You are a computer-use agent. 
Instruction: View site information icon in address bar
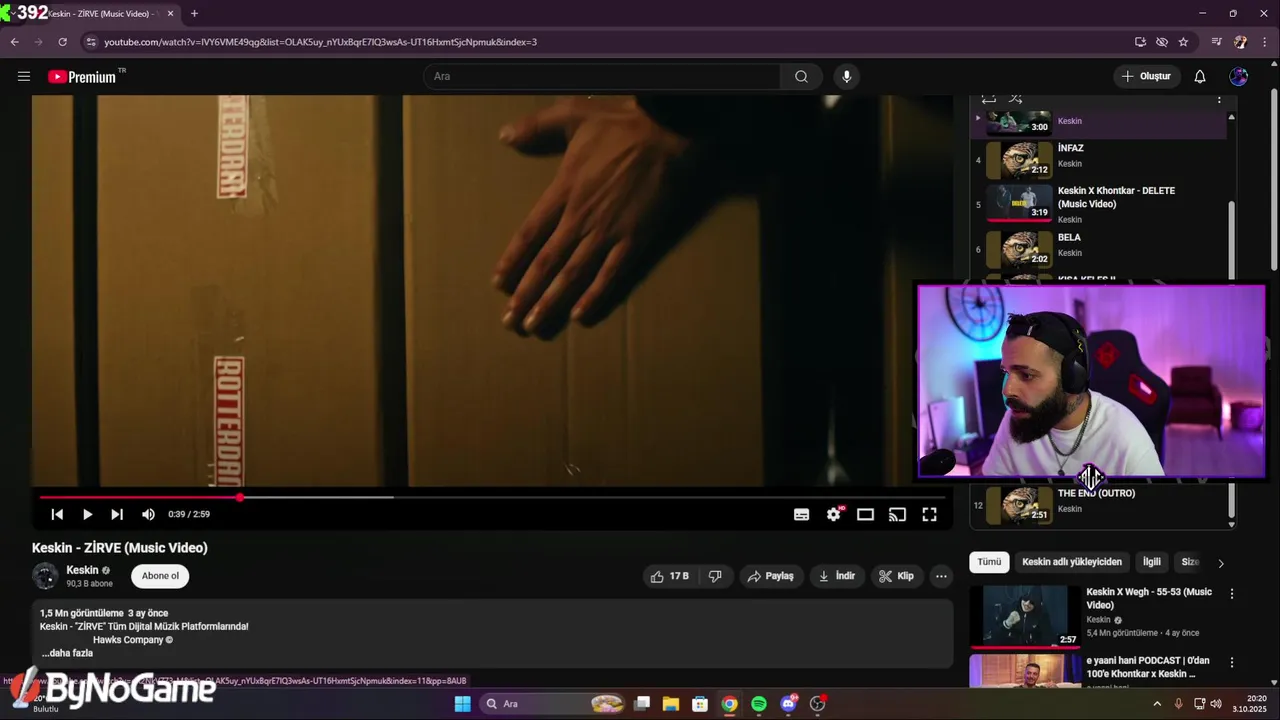point(91,42)
